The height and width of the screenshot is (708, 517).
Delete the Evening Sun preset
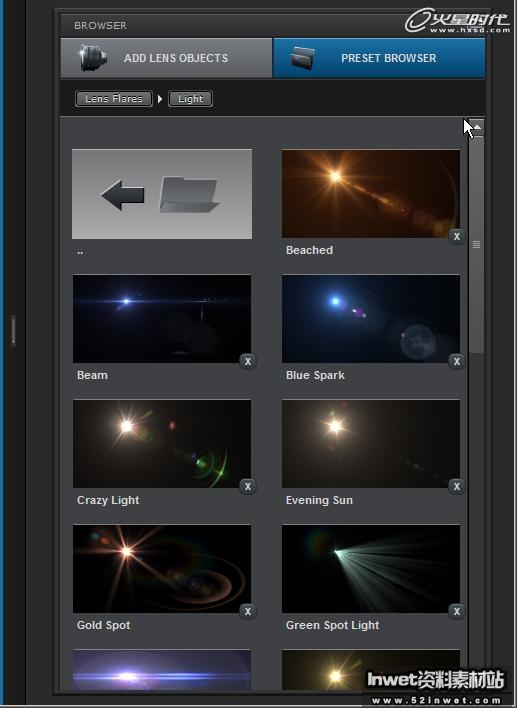coord(457,486)
